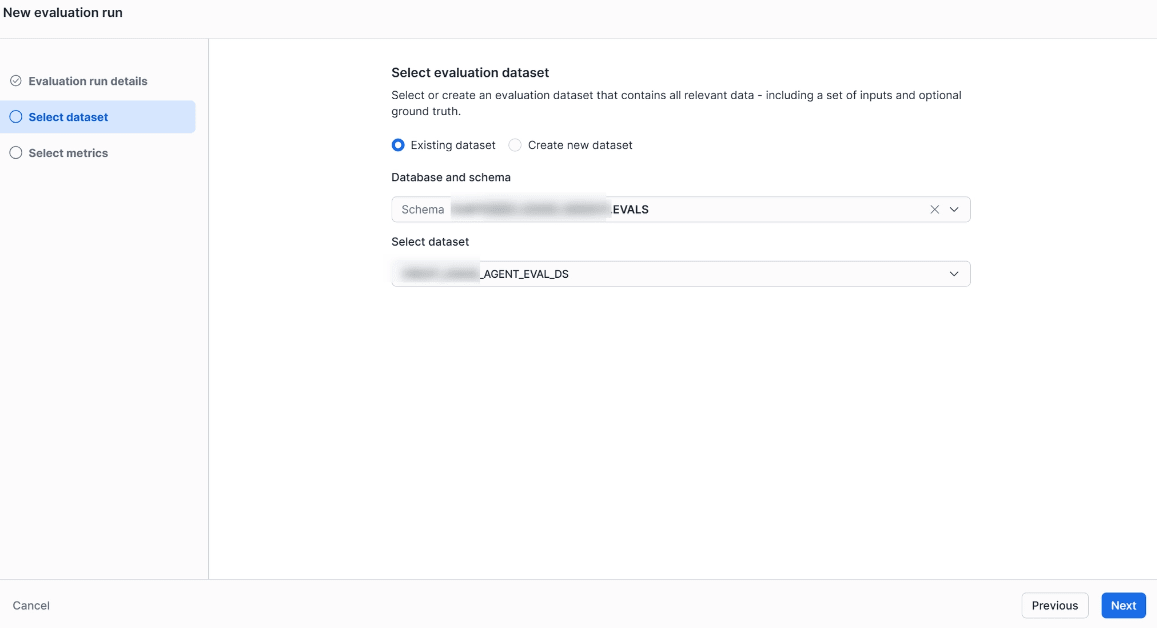
Task: Go to the Evaluation run details step
Action: [x=88, y=81]
